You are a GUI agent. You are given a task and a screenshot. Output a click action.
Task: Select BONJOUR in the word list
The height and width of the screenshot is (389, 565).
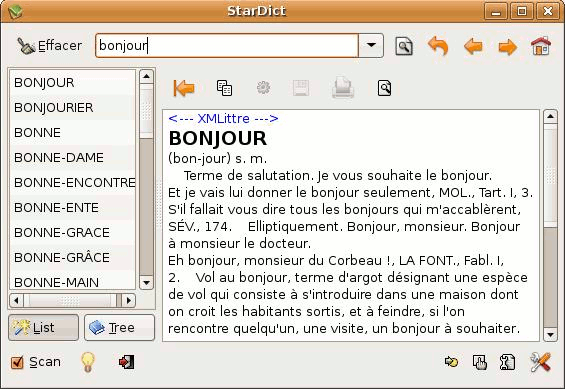(x=73, y=82)
